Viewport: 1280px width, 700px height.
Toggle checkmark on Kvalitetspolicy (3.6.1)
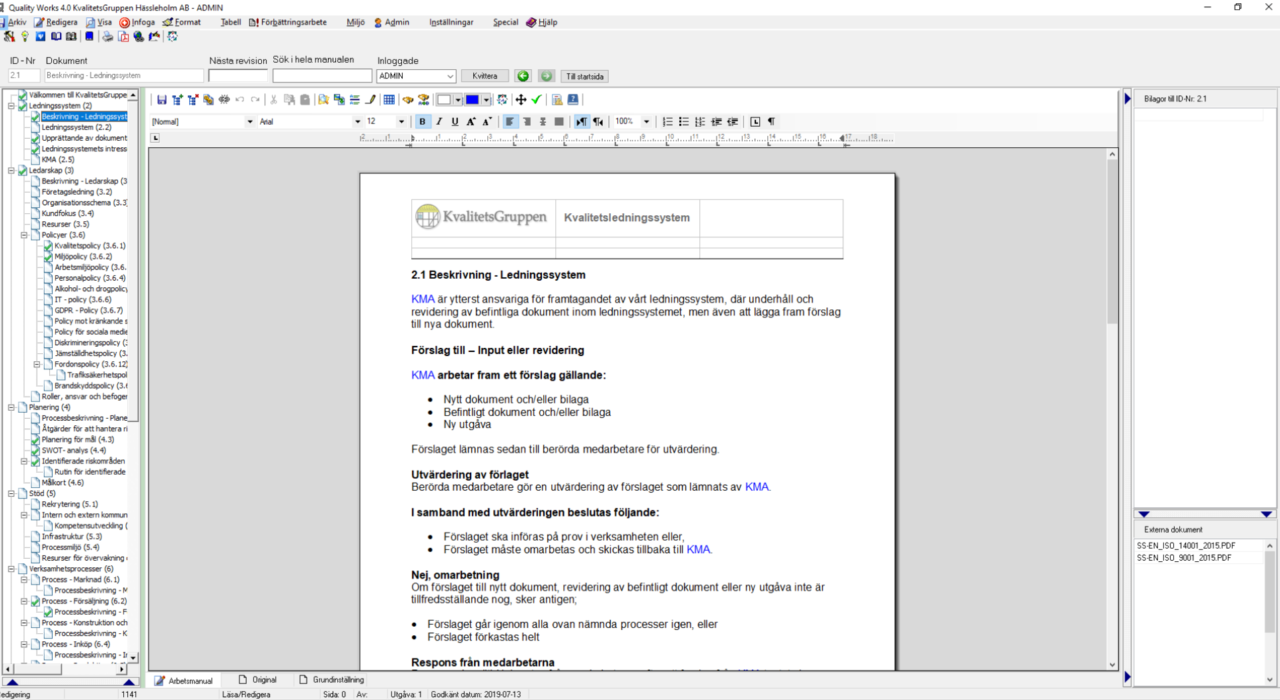(x=48, y=246)
